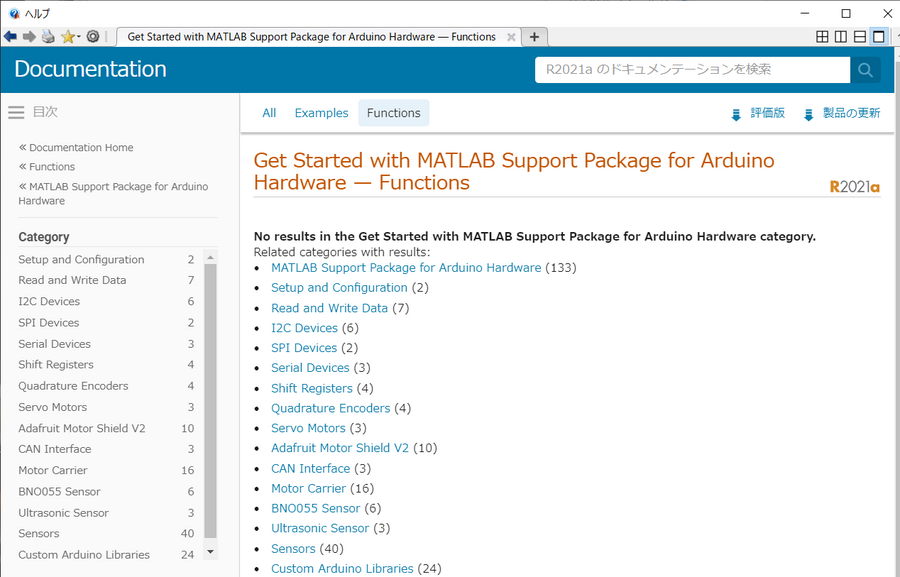Select the single pane layout toggle
900x577 pixels.
pos(877,35)
